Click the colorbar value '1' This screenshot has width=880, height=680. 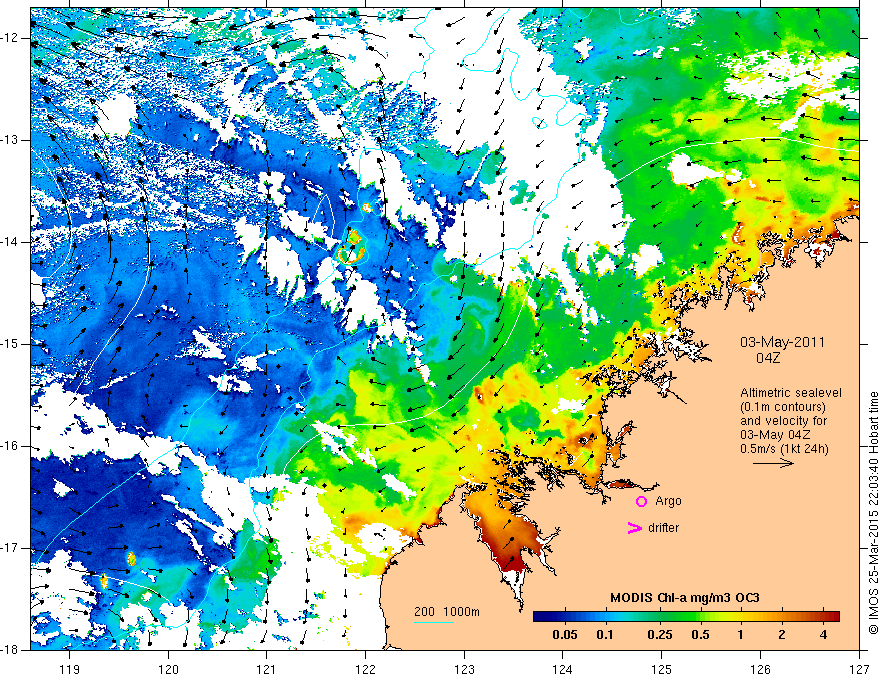(x=741, y=635)
